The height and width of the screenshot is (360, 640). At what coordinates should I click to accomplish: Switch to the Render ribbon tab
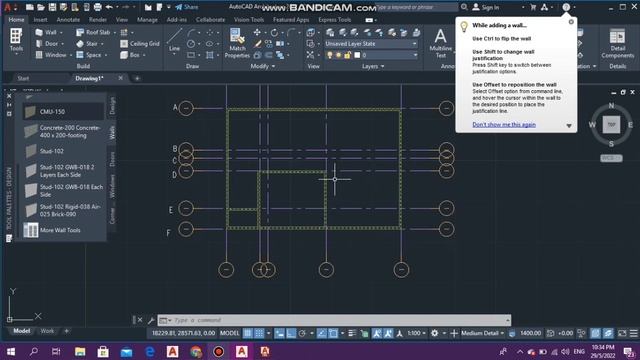98,20
